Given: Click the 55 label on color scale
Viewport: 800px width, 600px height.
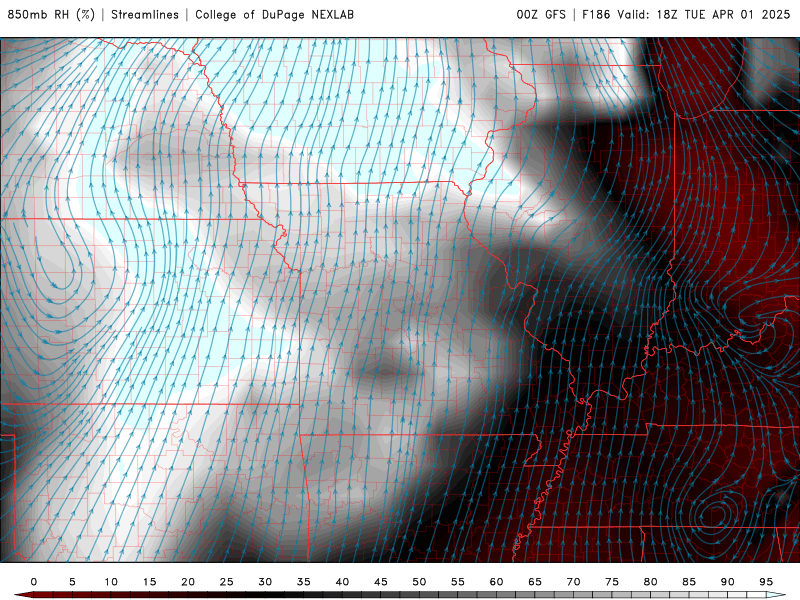Looking at the screenshot, I should [458, 582].
